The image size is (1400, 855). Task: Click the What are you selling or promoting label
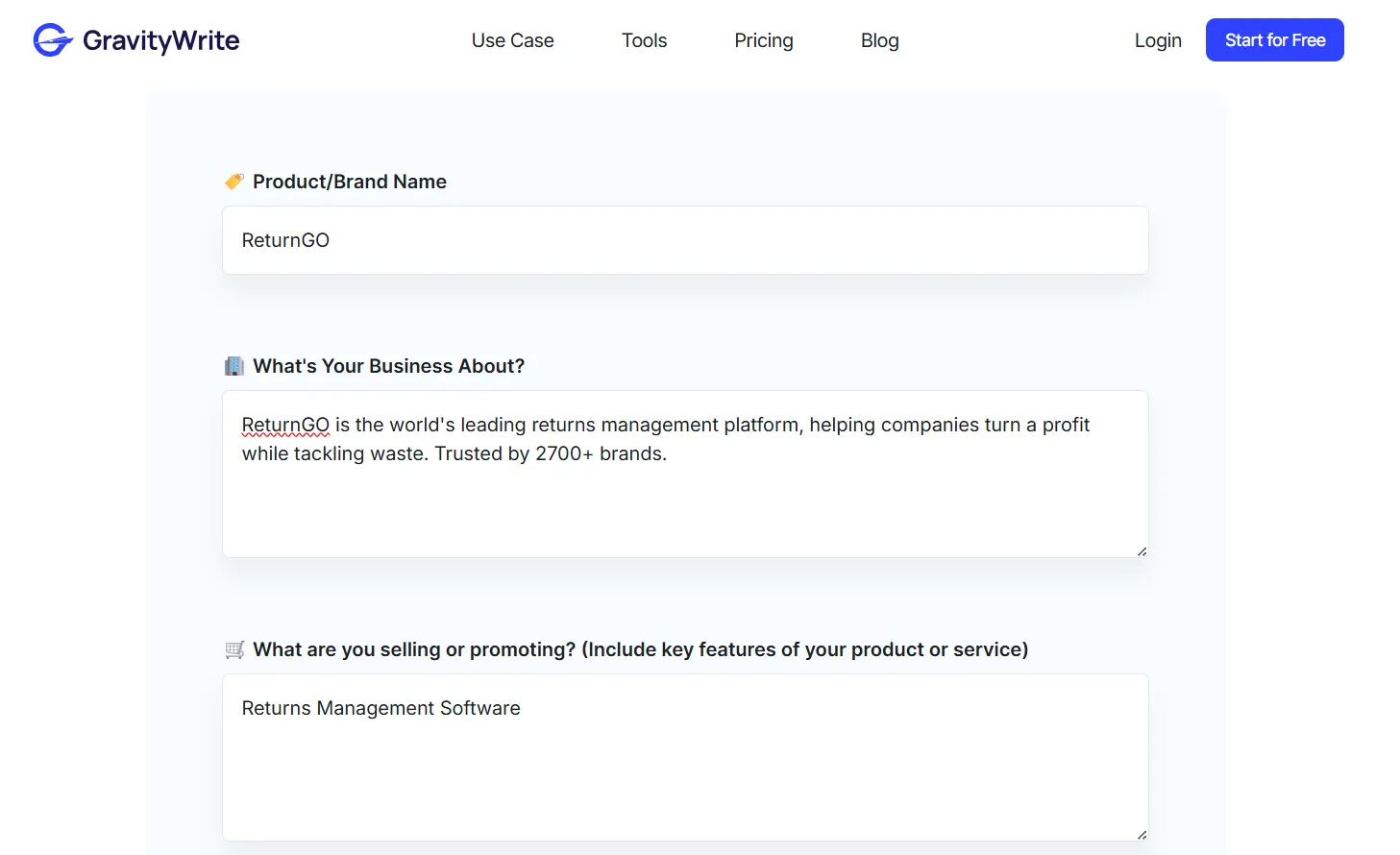coord(641,649)
